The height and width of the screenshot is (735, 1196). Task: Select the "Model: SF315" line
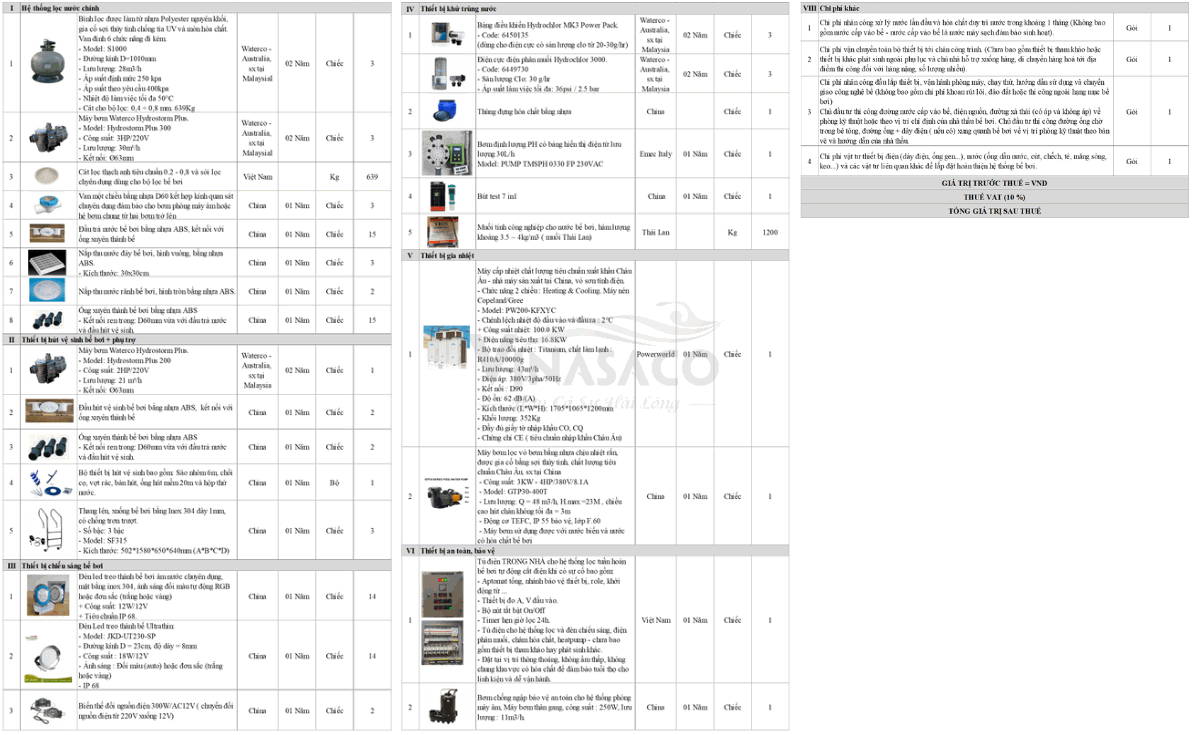(x=103, y=541)
